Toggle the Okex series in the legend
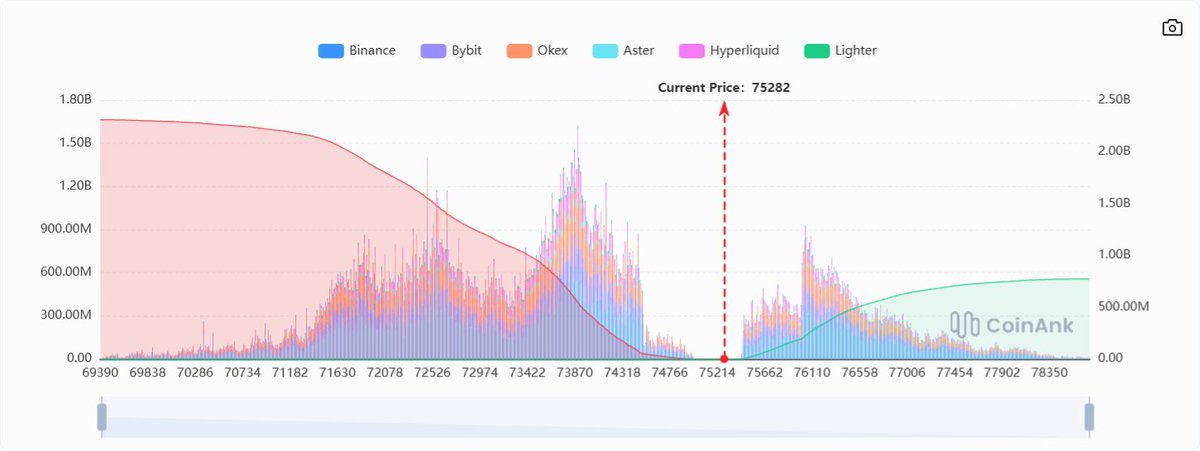The image size is (1200, 451). [537, 50]
